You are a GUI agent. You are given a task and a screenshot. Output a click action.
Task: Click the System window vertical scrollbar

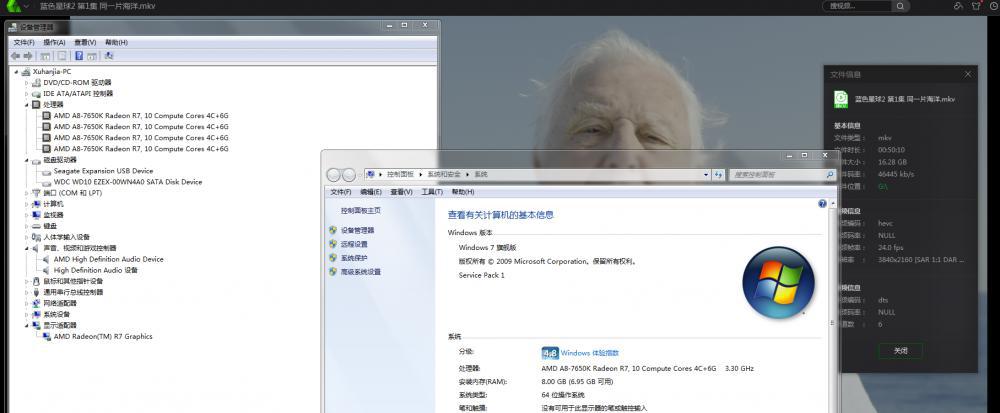click(x=832, y=306)
